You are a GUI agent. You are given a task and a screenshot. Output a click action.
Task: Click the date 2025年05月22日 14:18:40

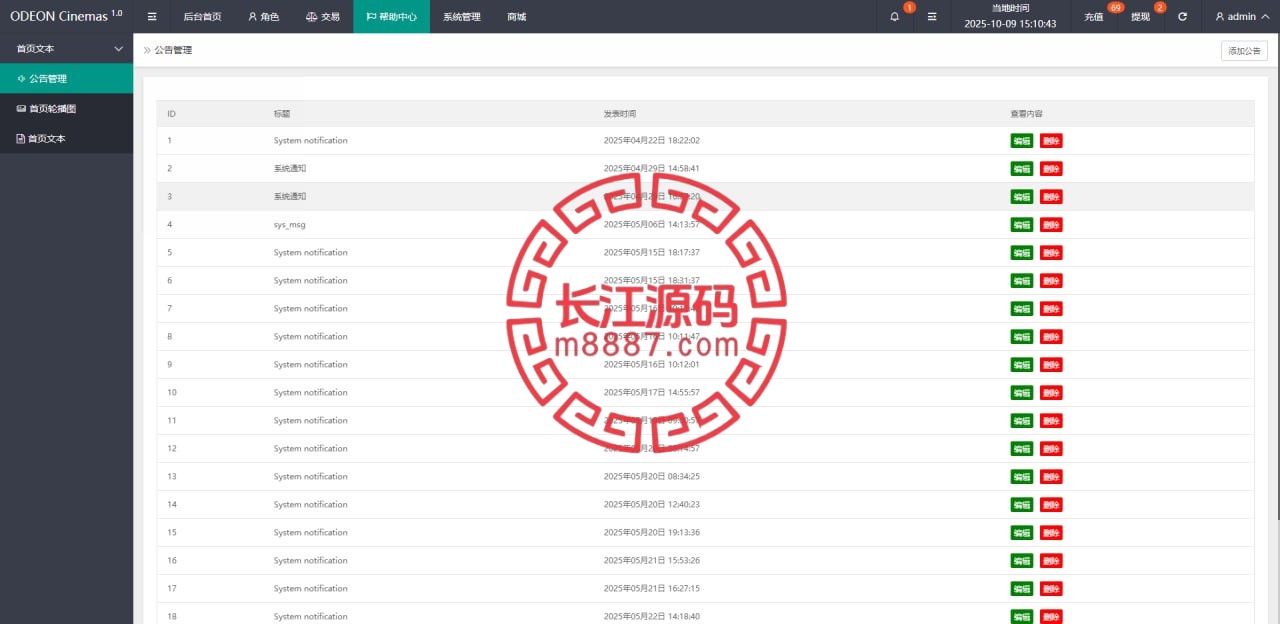pos(651,617)
